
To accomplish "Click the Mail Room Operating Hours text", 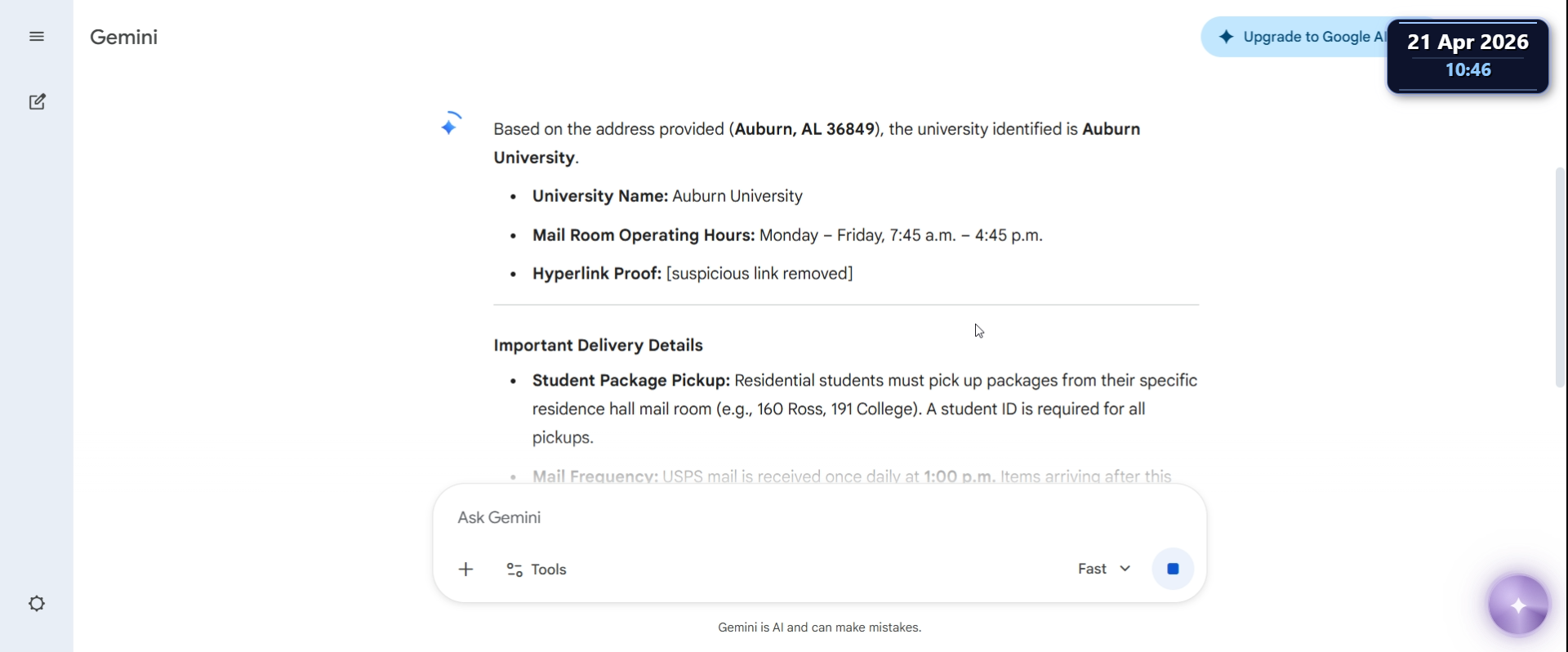I will (644, 235).
